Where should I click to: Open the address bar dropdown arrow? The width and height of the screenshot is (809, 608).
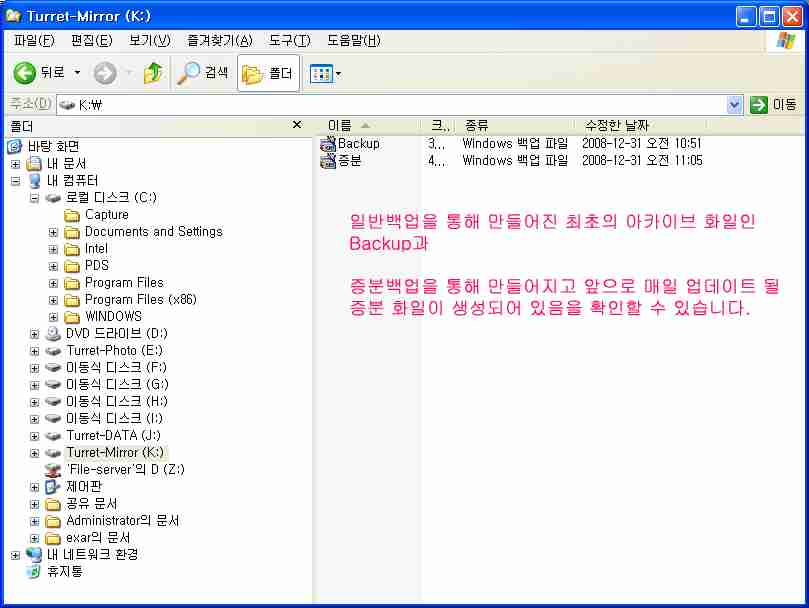tap(734, 104)
